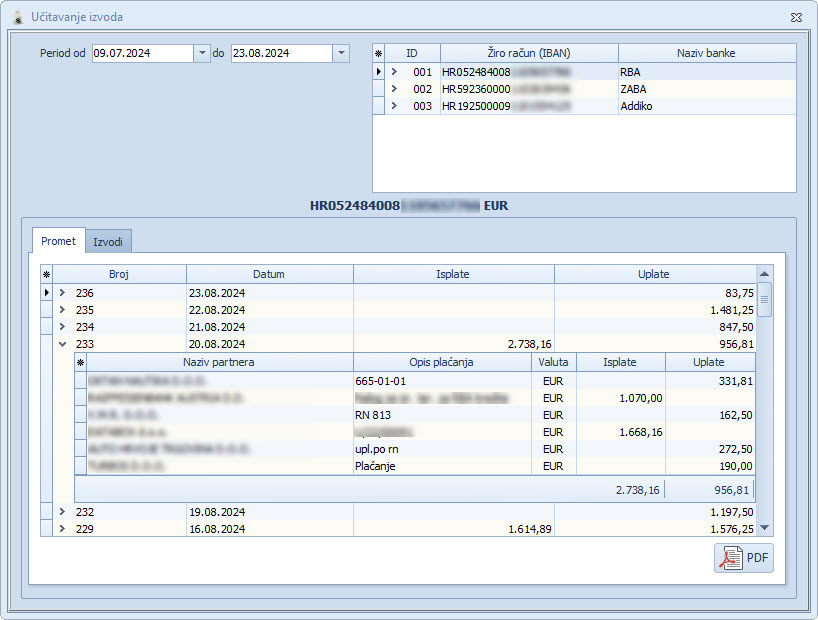The image size is (818, 620).
Task: Click the asterisk selector in partner detail grid
Action: (x=81, y=362)
